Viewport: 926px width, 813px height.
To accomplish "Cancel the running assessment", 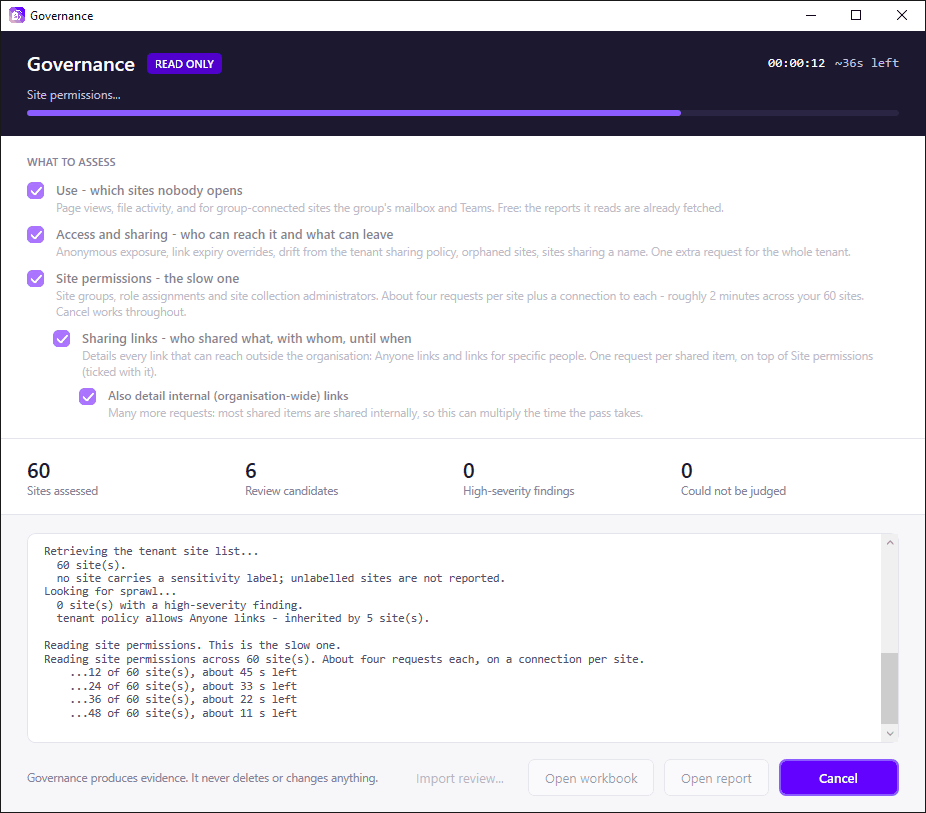I will point(839,778).
